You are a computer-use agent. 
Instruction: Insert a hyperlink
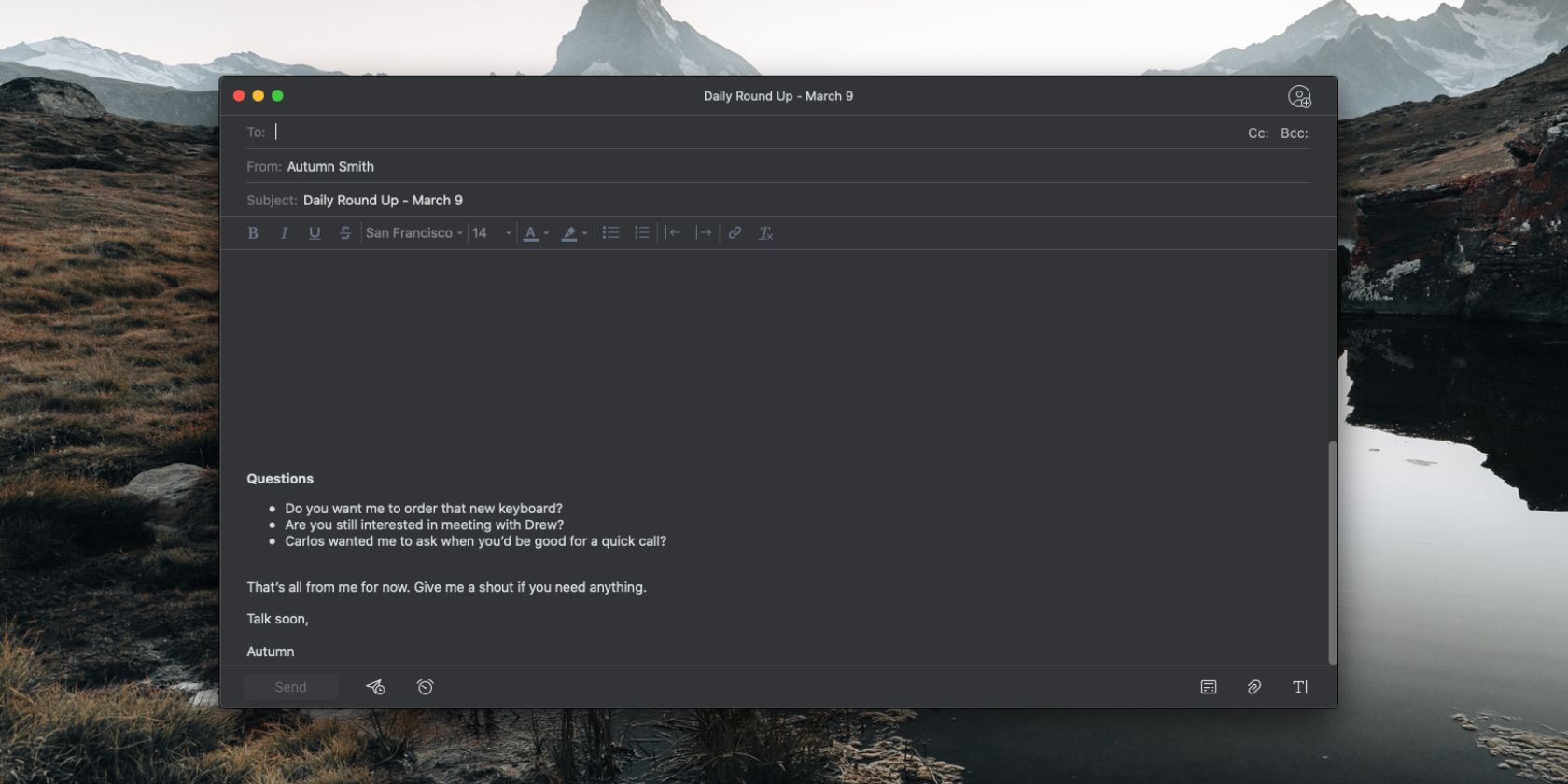(x=735, y=232)
